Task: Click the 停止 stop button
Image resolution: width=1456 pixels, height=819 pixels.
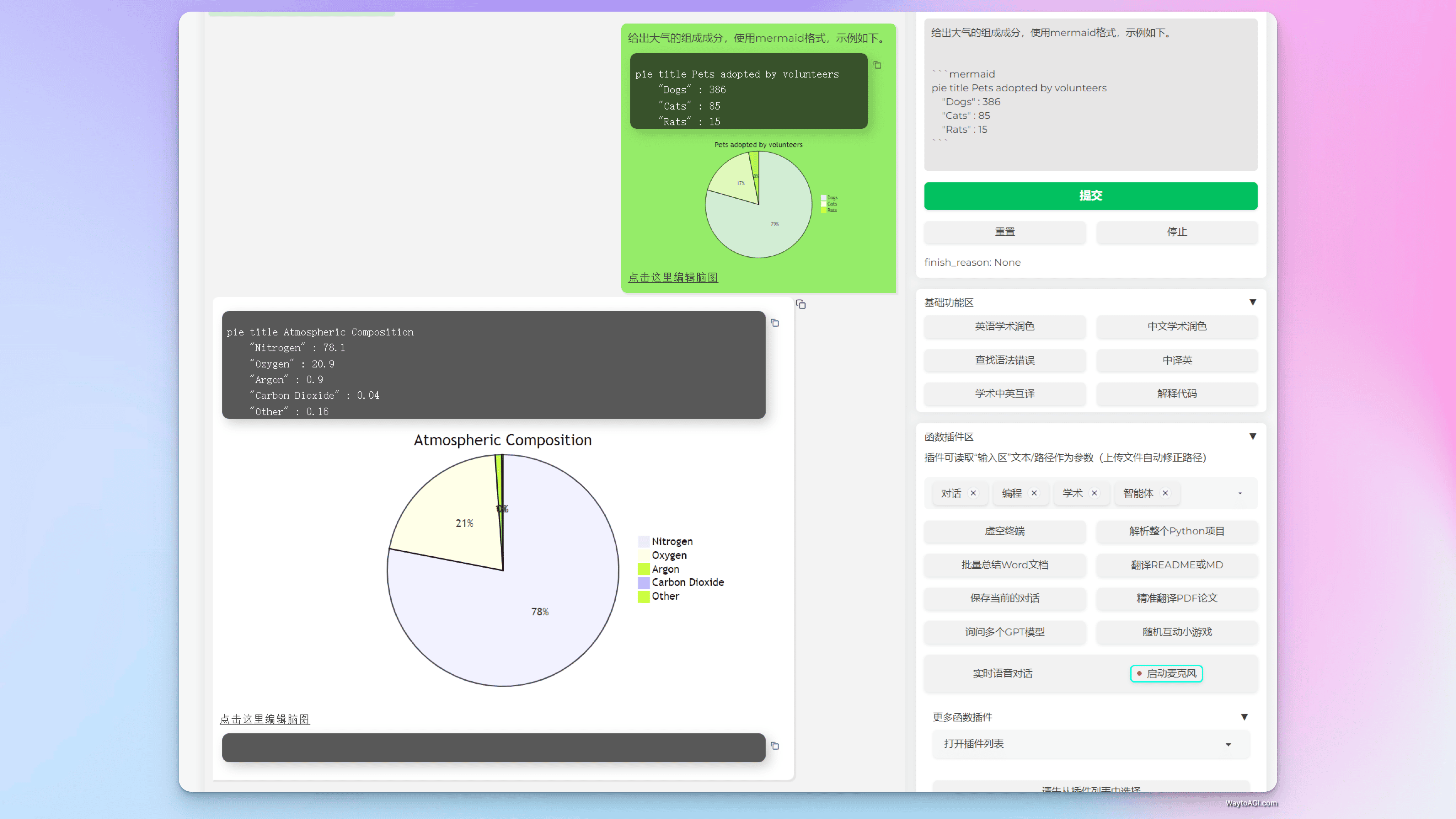Action: (x=1177, y=232)
